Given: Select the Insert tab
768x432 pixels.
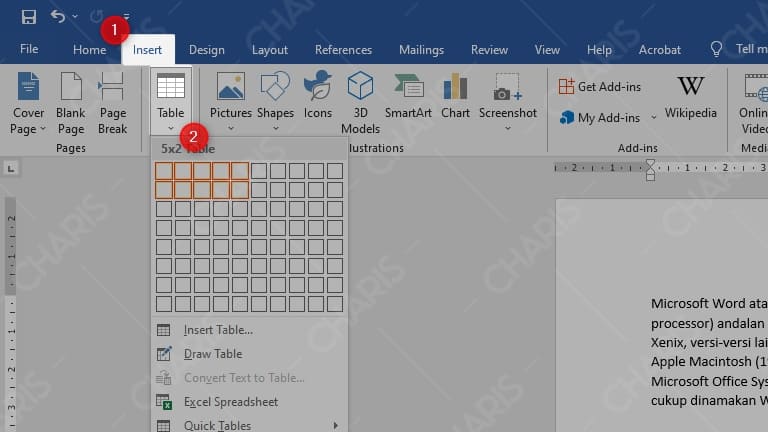Looking at the screenshot, I should [147, 49].
